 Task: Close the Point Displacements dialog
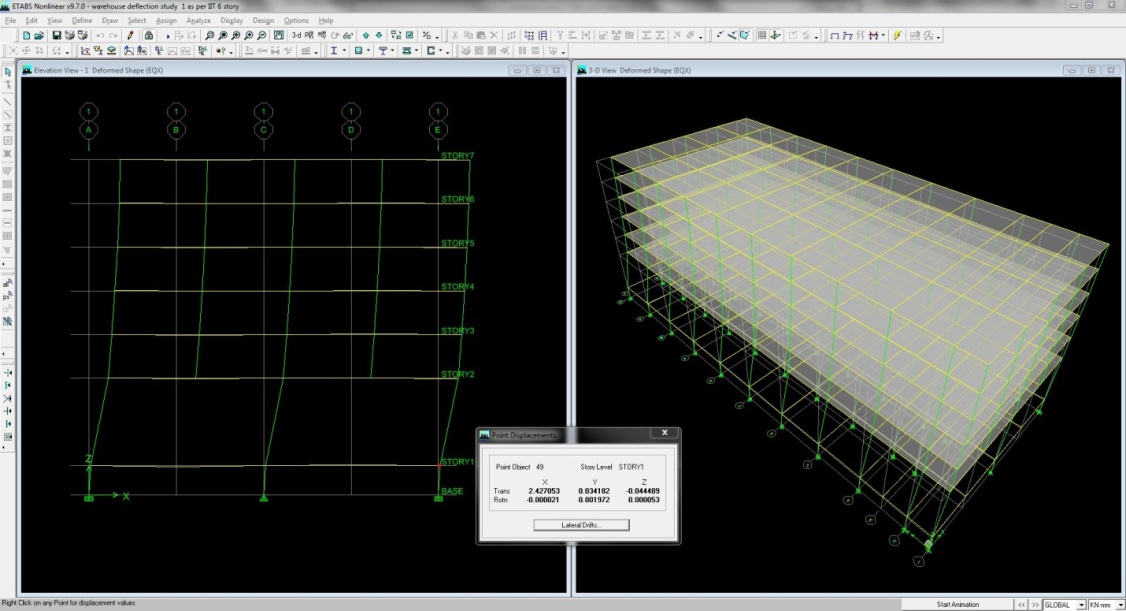(664, 433)
